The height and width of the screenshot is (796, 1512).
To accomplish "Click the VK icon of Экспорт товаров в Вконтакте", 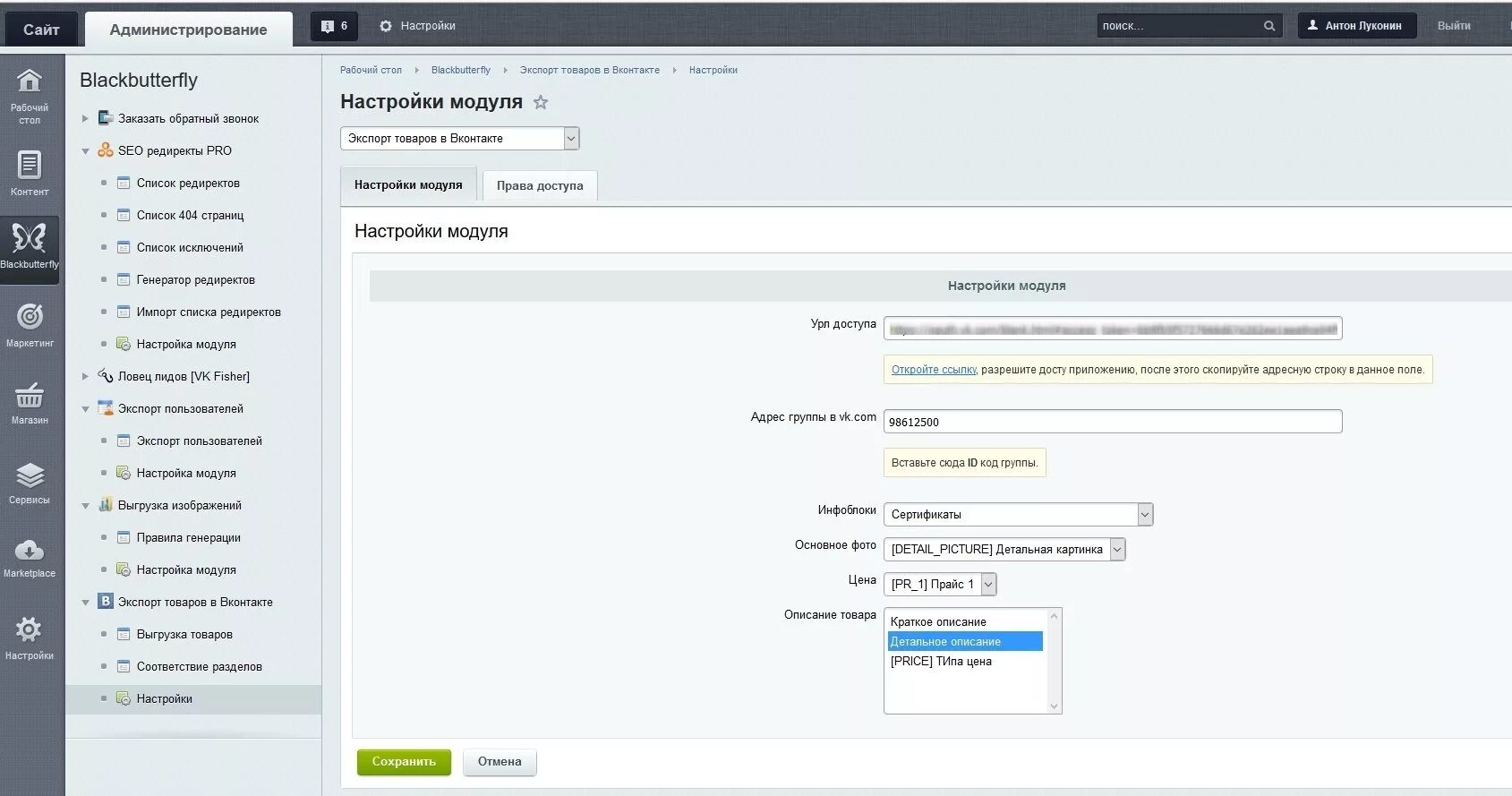I will tap(106, 602).
